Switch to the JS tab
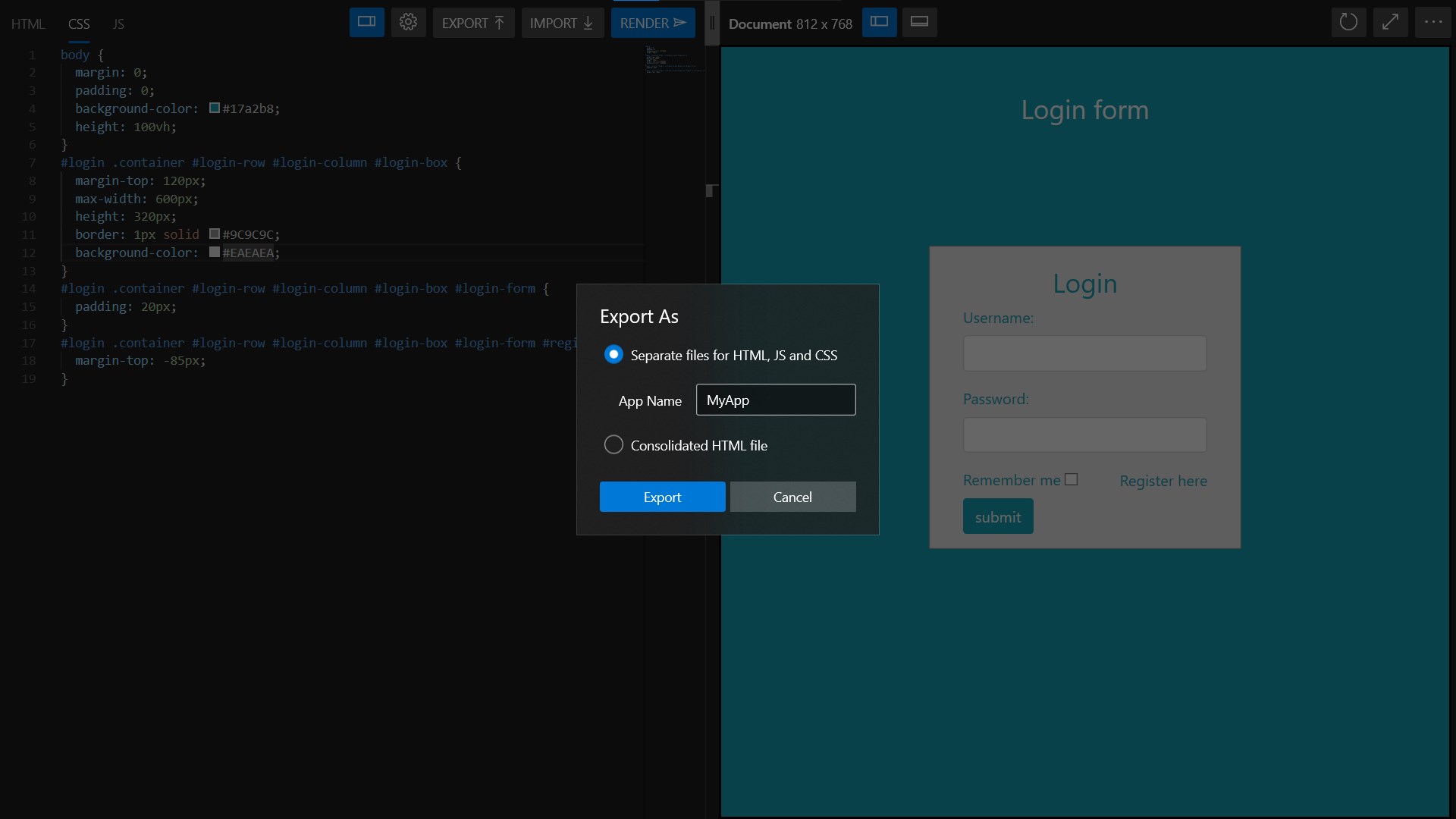The image size is (1456, 819). (x=118, y=24)
